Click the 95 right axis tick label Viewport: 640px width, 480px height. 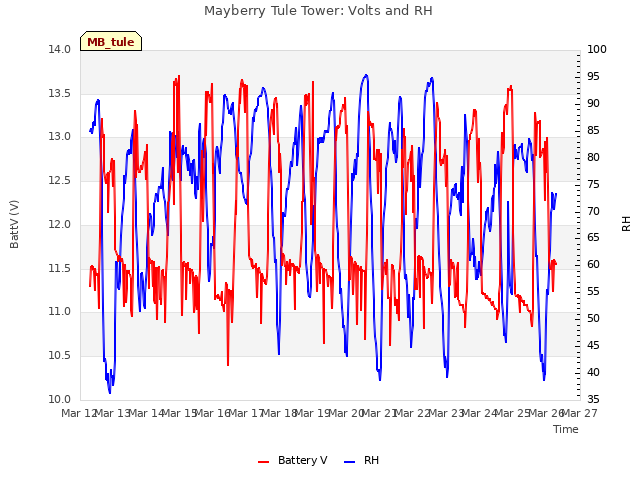pos(593,76)
